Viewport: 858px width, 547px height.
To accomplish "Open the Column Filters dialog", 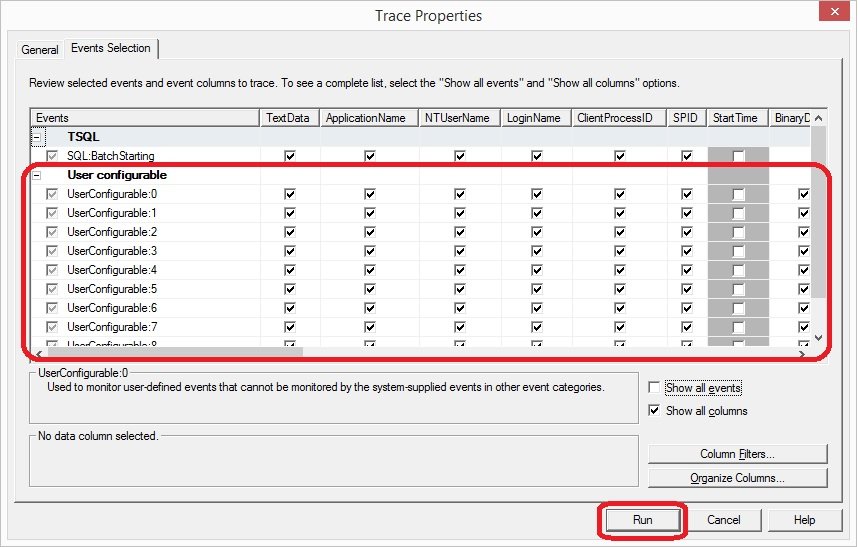I will [738, 454].
